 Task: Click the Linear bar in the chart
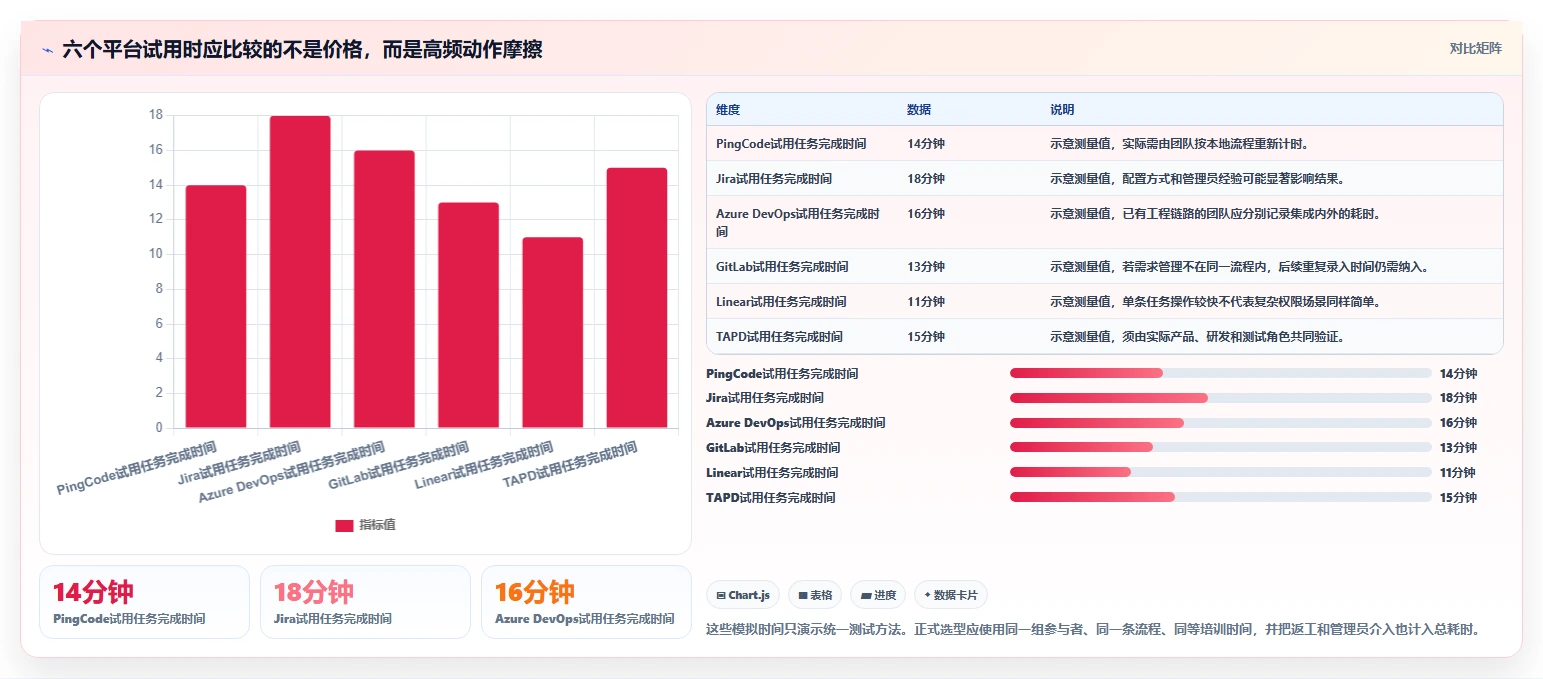tap(552, 332)
